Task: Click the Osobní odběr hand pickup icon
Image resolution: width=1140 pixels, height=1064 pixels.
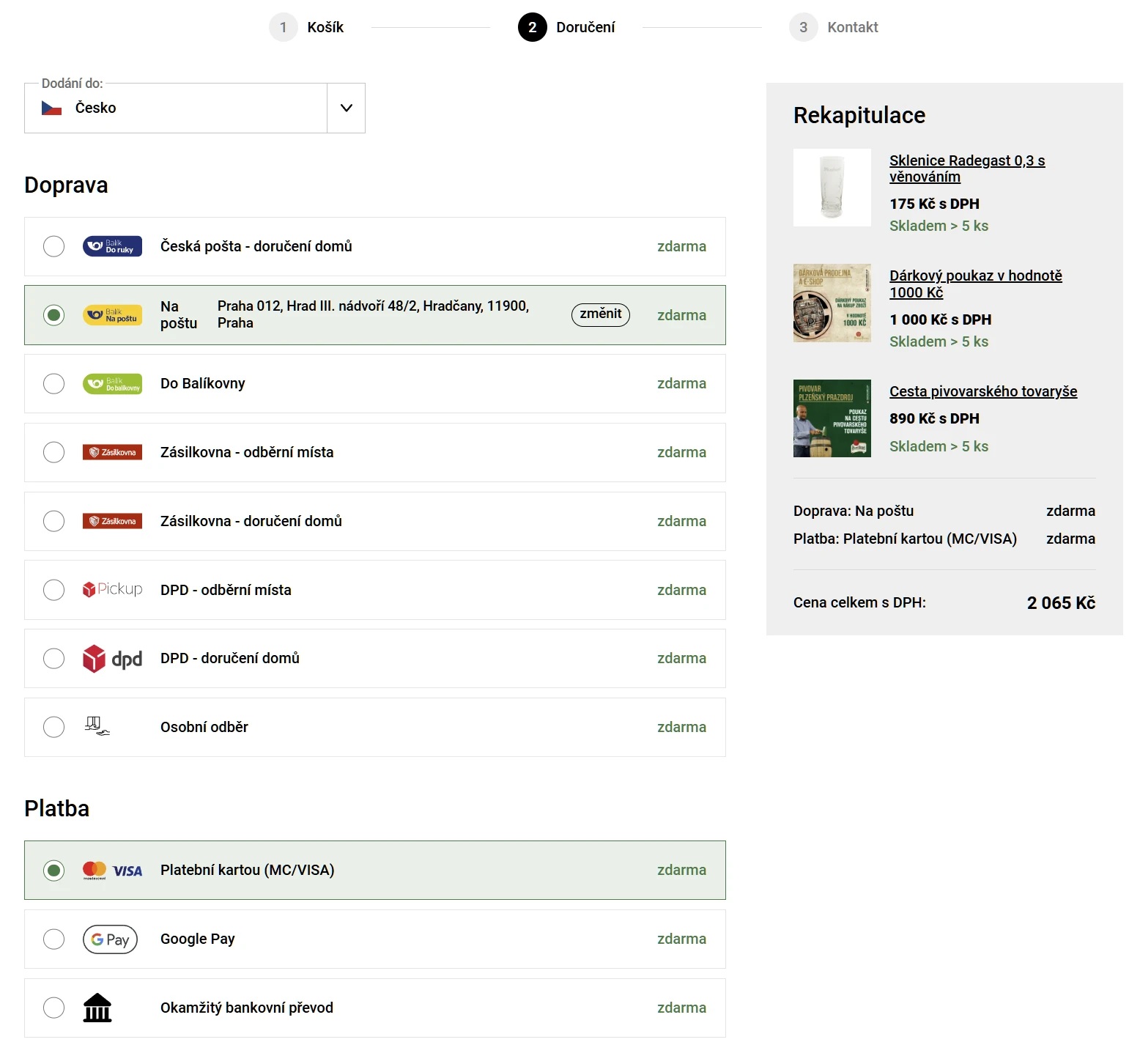Action: [97, 726]
